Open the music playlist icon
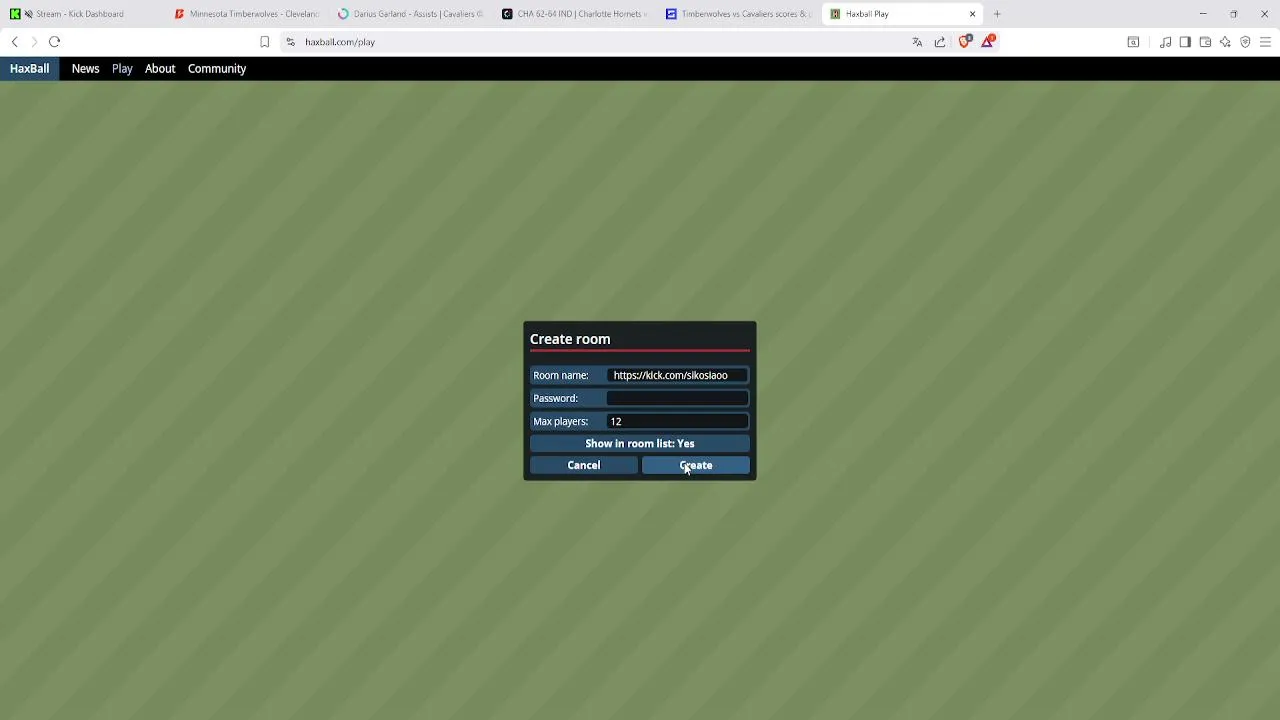This screenshot has height=720, width=1280. tap(1165, 42)
